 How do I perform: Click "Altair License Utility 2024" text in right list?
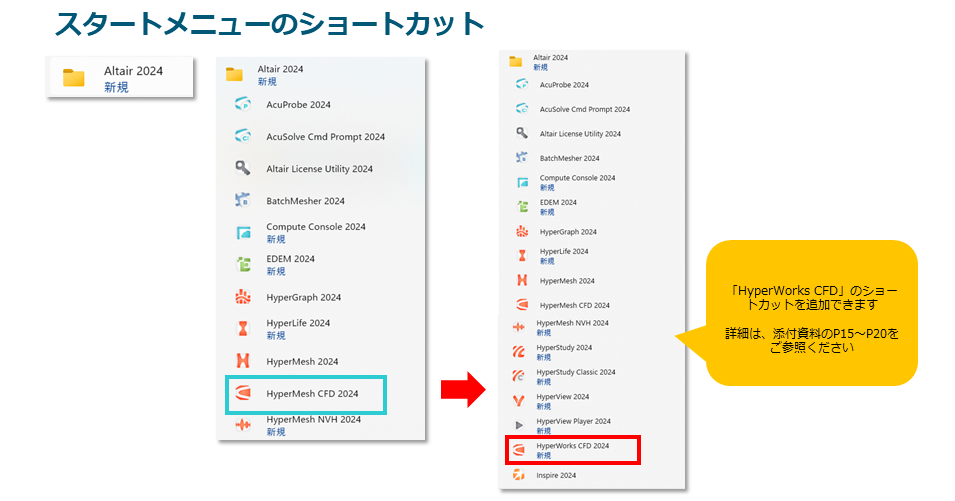coord(580,134)
